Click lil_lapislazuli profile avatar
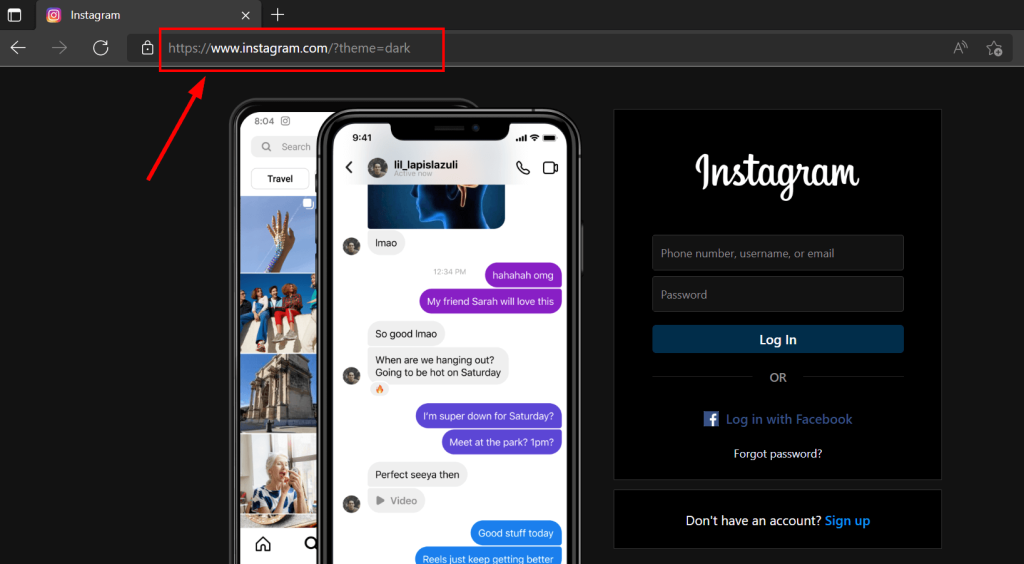Viewport: 1024px width, 564px height. click(x=377, y=168)
